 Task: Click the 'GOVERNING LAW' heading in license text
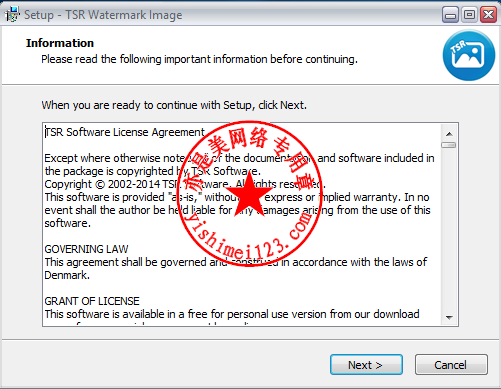[x=86, y=249]
